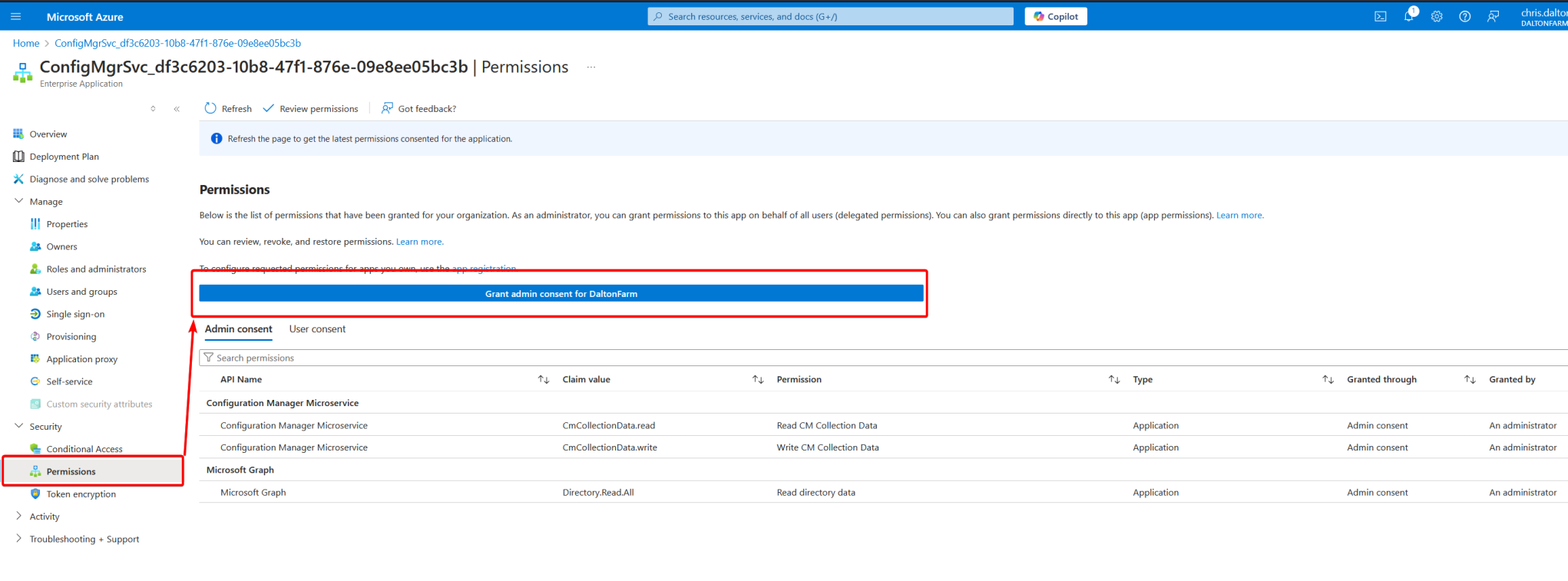Open Properties under Manage
1568x581 pixels.
[x=67, y=224]
